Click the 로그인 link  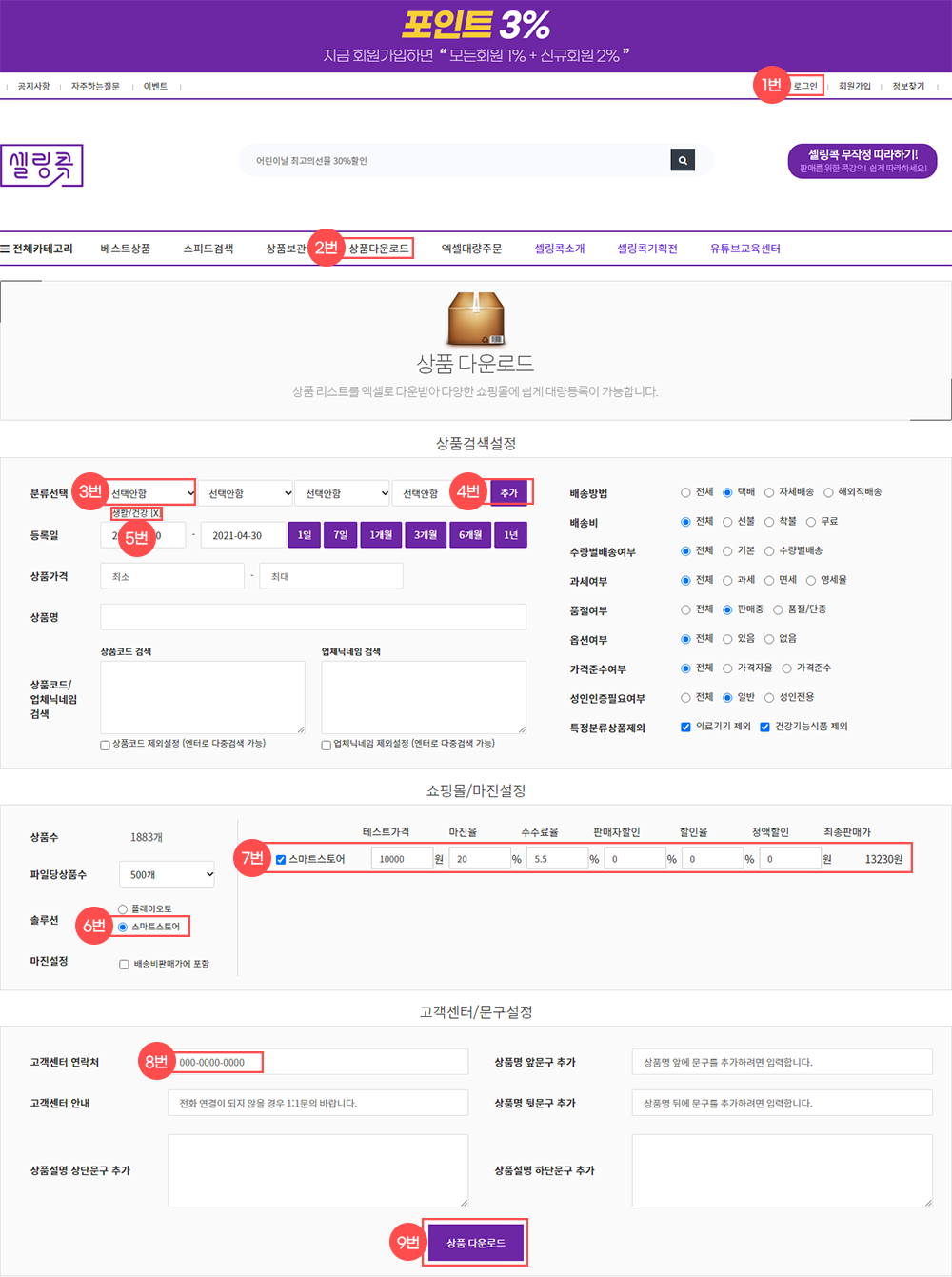(x=804, y=85)
